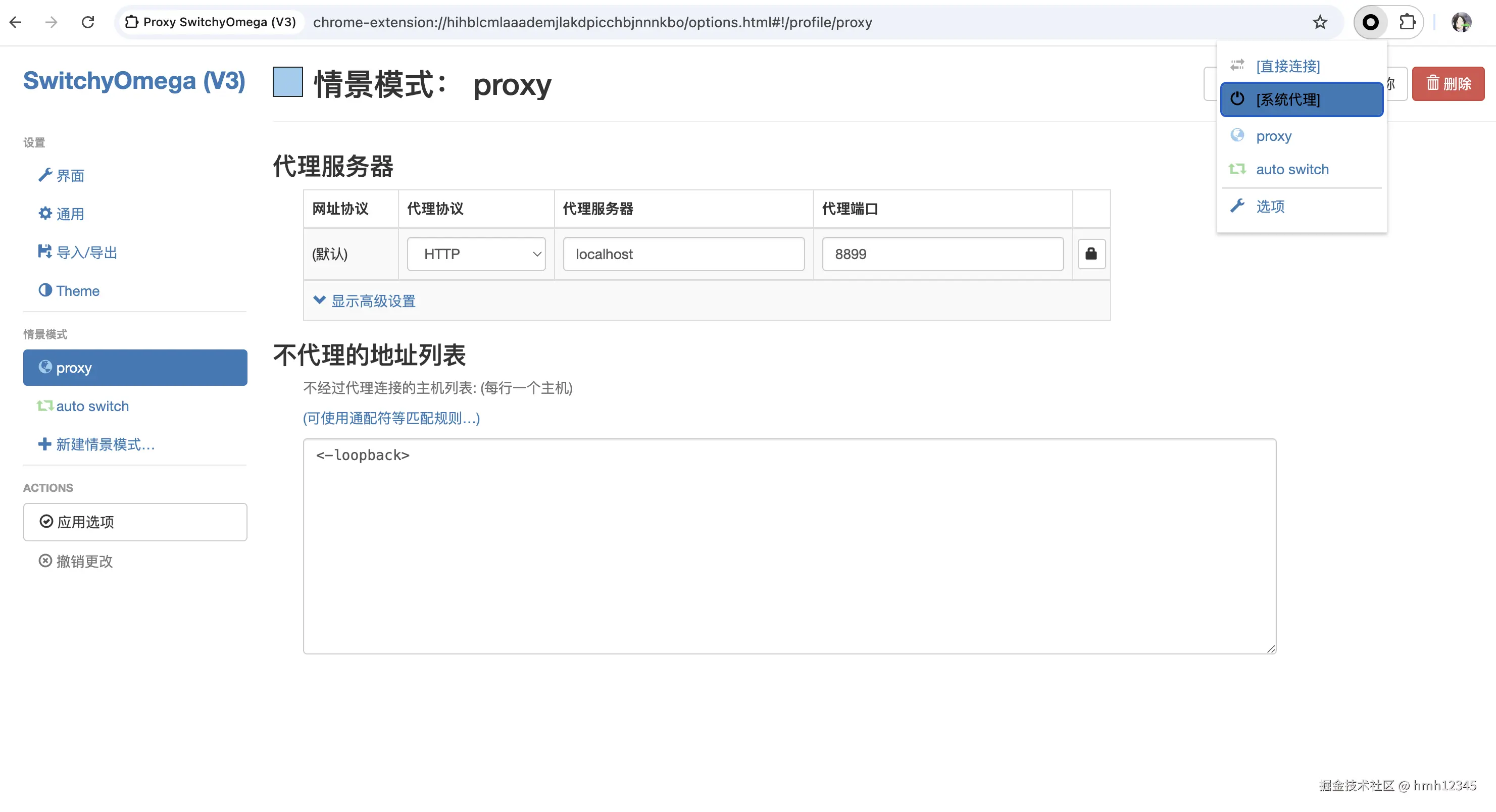The height and width of the screenshot is (812, 1496).
Task: Click the SwitchyOmega extension icon in toolbar
Action: (x=1371, y=22)
